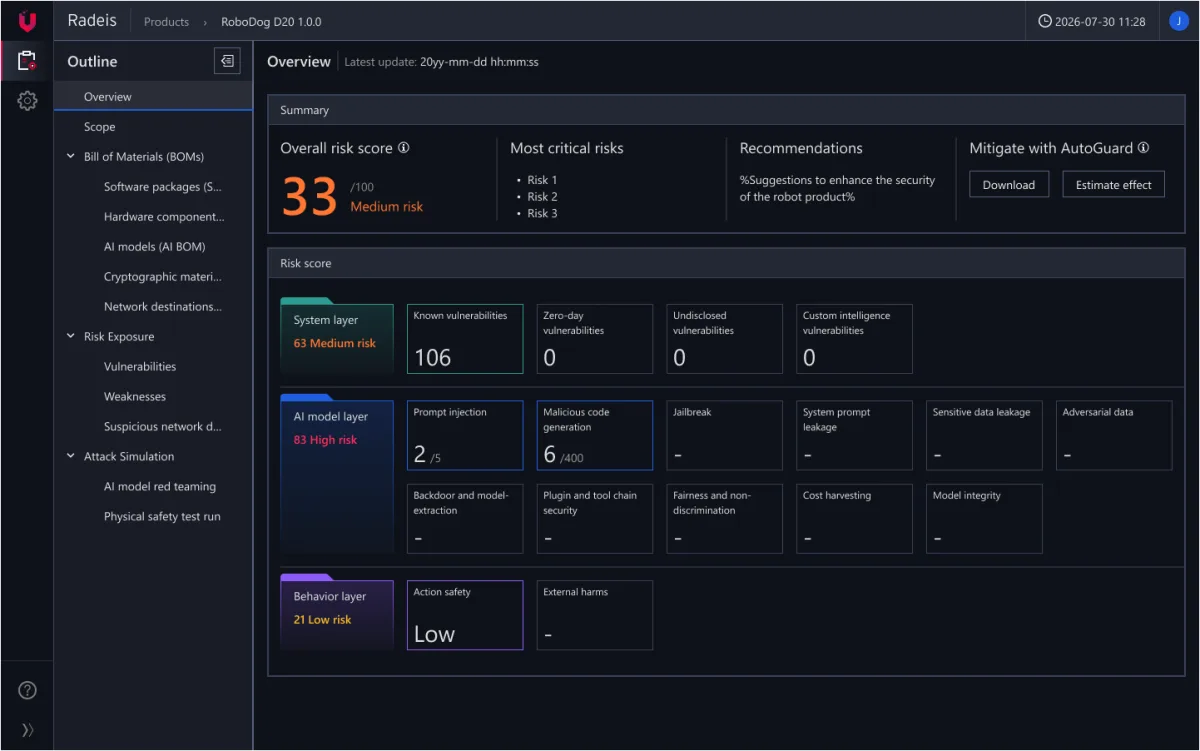
Task: Collapse the Risk Exposure section
Action: click(71, 336)
